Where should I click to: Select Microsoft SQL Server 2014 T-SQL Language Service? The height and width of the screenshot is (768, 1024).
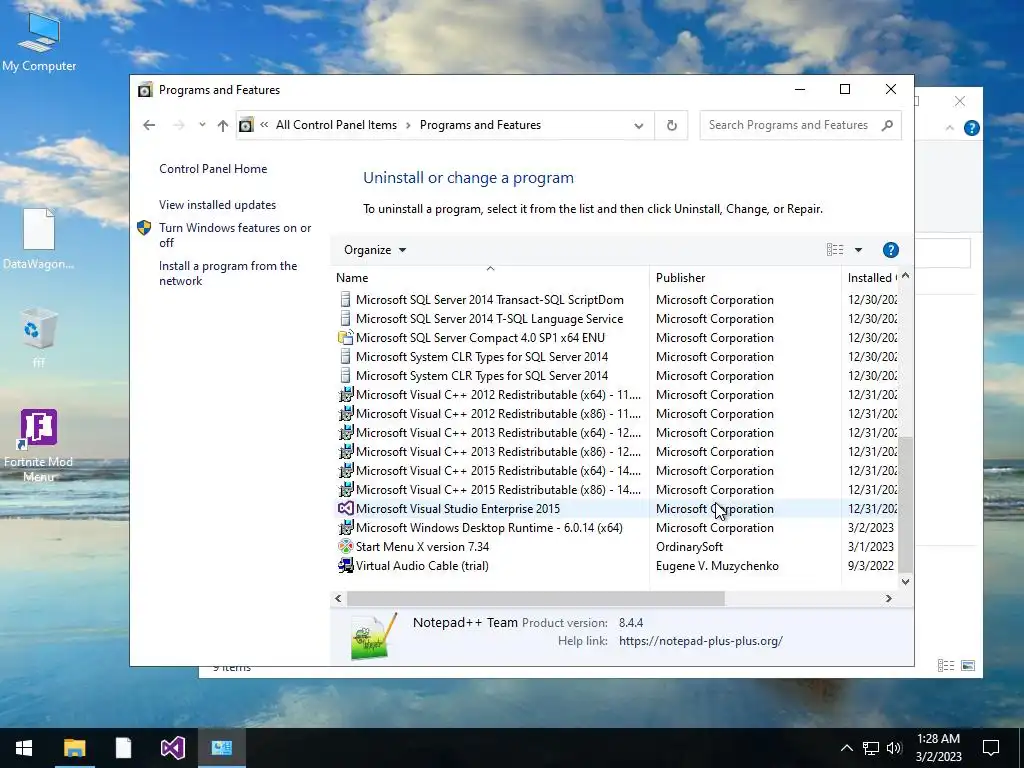pos(489,319)
